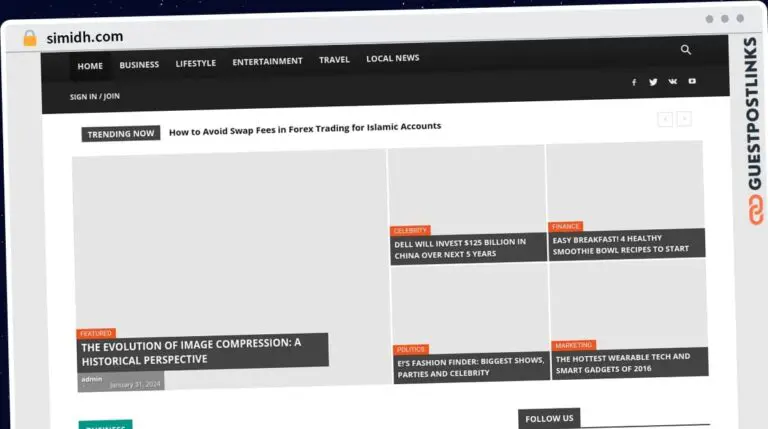Click the orange padlock icon

tap(30, 38)
